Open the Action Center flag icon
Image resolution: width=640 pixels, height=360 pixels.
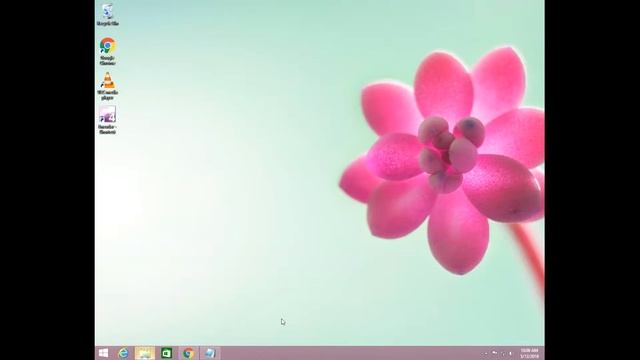(494, 353)
